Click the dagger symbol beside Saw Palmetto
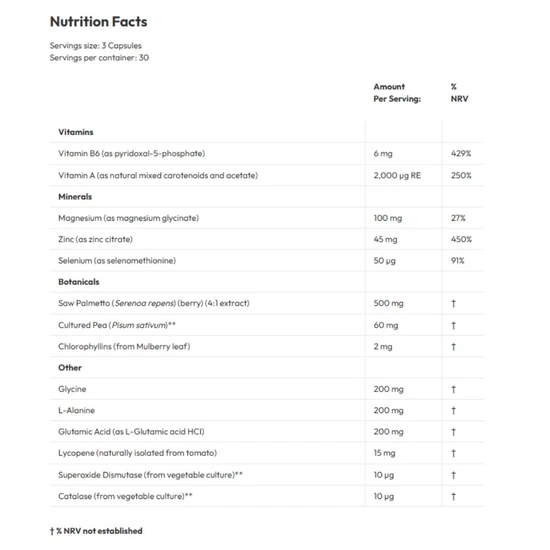Viewport: 550px width, 550px height. [x=453, y=304]
